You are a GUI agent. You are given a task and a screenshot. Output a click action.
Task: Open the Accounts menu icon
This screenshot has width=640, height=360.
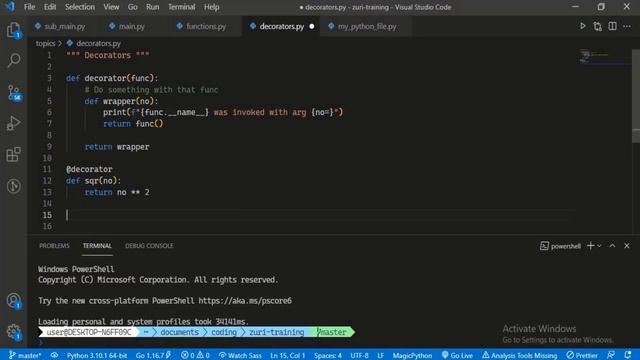[13, 301]
